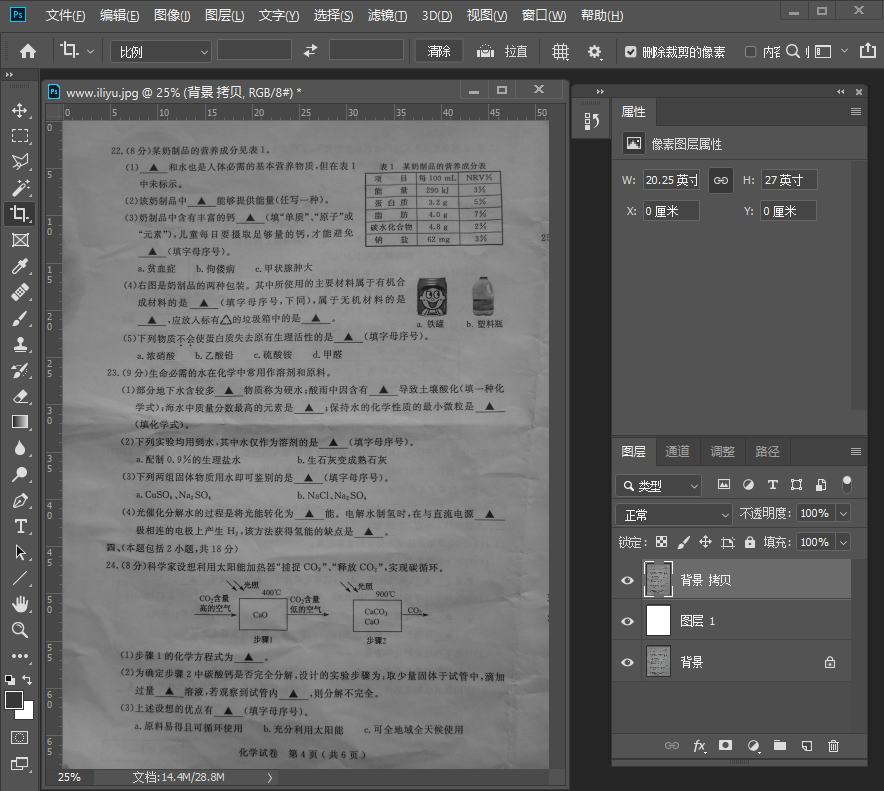Open the 滤镜(T) menu

click(387, 15)
